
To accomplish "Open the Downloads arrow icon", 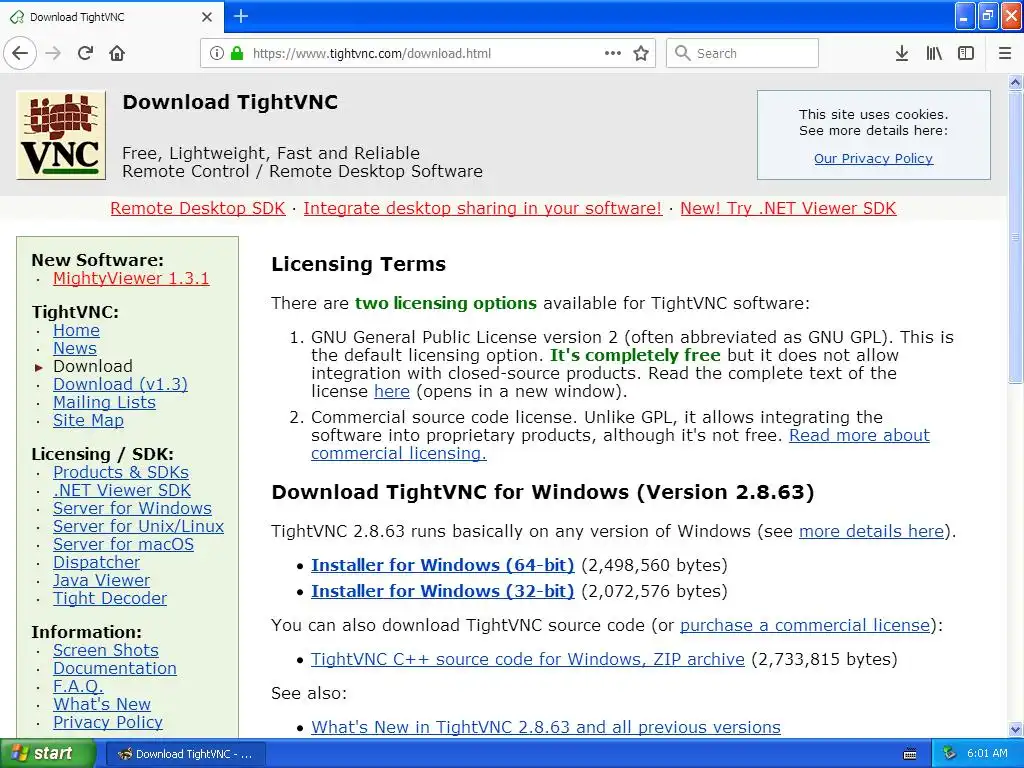I will 901,53.
